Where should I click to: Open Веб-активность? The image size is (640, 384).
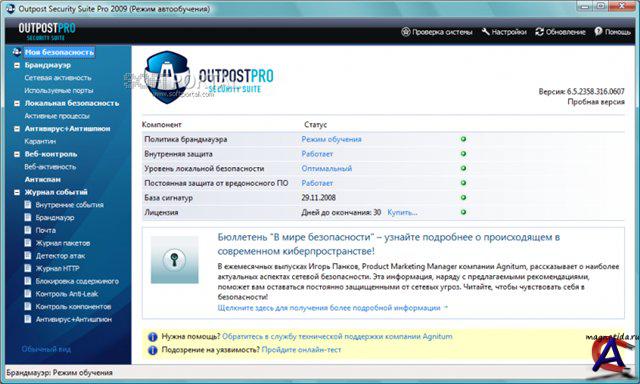tap(50, 166)
